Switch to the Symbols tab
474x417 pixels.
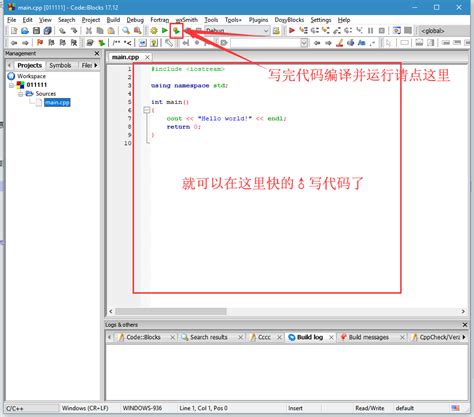click(x=60, y=65)
